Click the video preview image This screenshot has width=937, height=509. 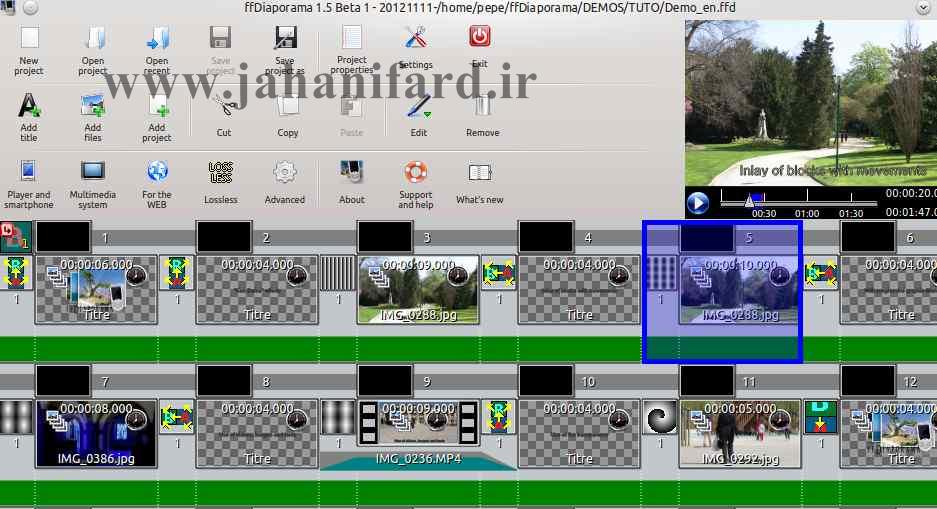tap(811, 103)
